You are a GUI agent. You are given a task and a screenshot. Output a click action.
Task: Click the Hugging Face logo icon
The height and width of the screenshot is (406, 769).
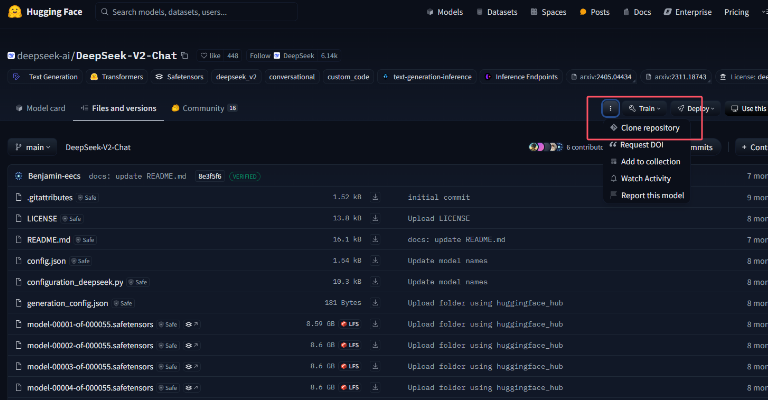coord(14,12)
